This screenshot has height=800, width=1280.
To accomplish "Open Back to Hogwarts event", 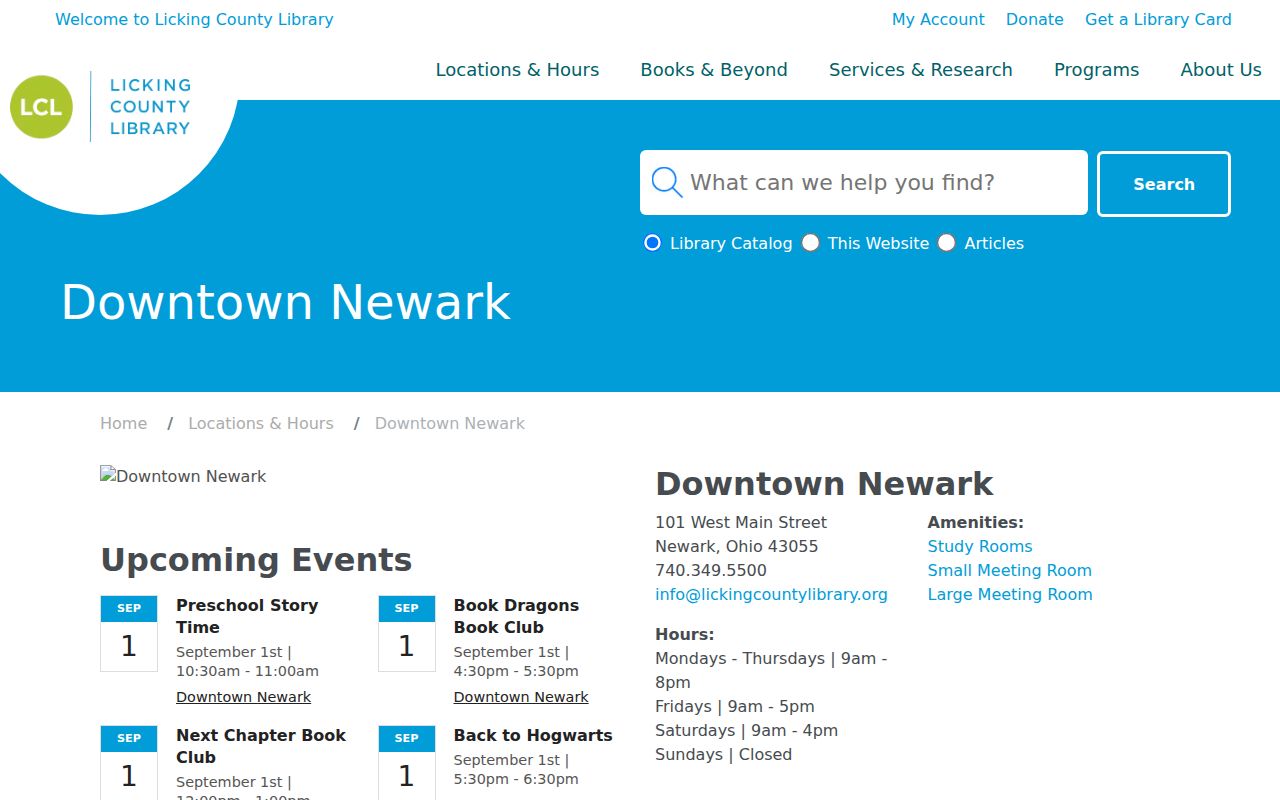I will (533, 735).
